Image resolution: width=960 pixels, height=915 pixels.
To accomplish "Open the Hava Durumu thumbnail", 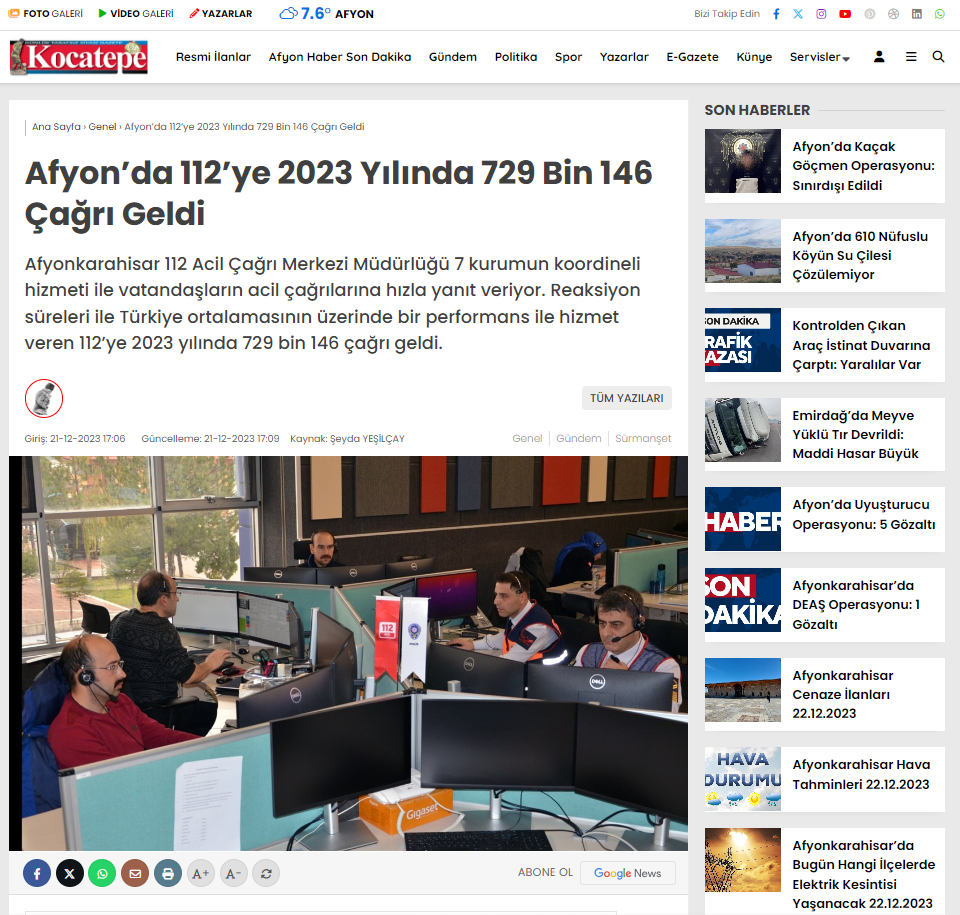I will (x=743, y=779).
